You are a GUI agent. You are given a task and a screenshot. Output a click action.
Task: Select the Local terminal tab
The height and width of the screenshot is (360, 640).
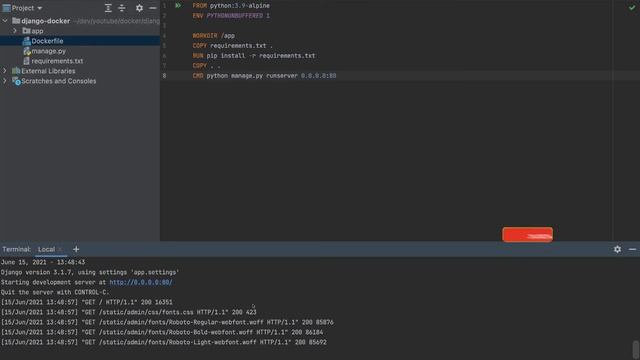[46, 249]
